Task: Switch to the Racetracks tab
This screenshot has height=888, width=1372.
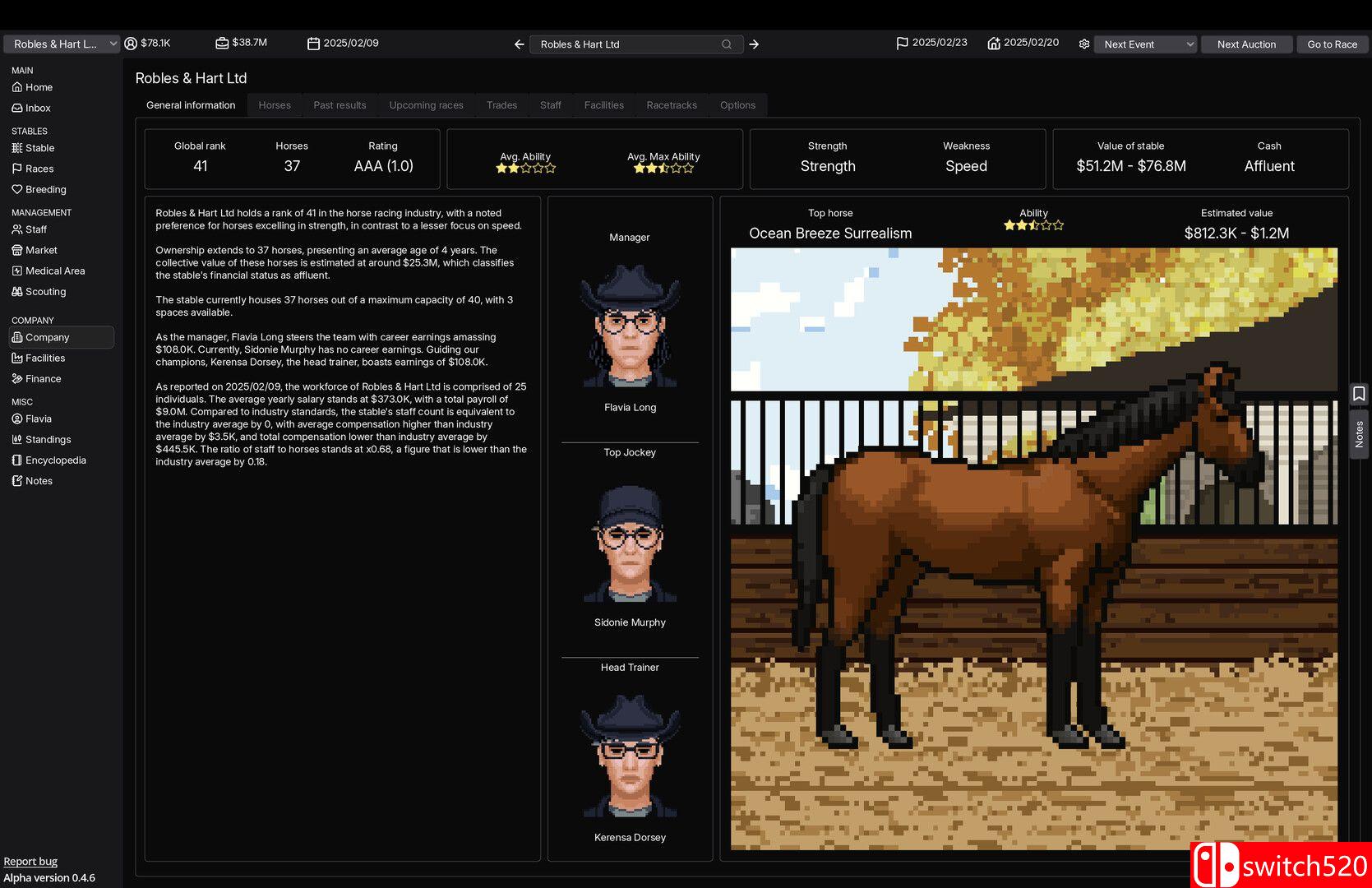Action: coord(672,104)
